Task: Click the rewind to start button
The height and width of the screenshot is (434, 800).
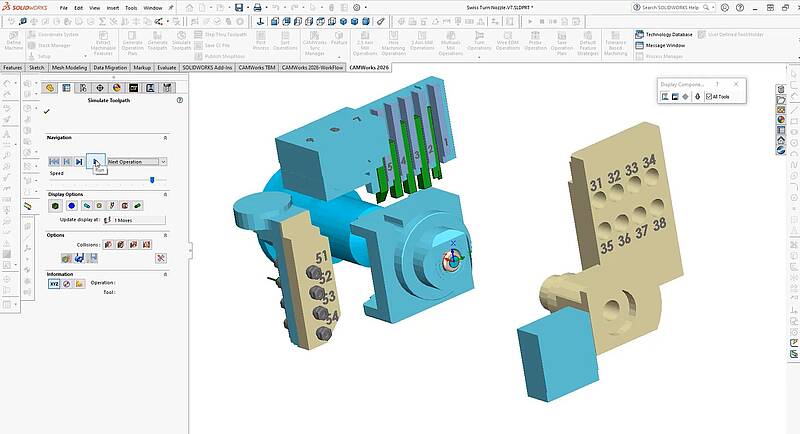Action: (x=54, y=161)
